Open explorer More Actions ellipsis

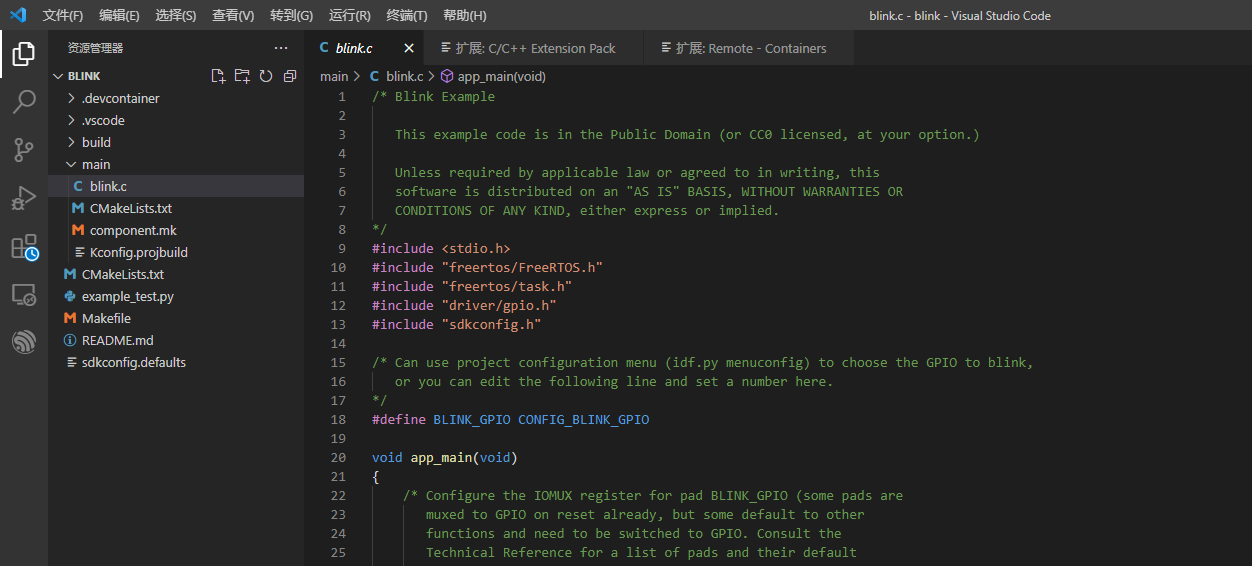pos(281,48)
